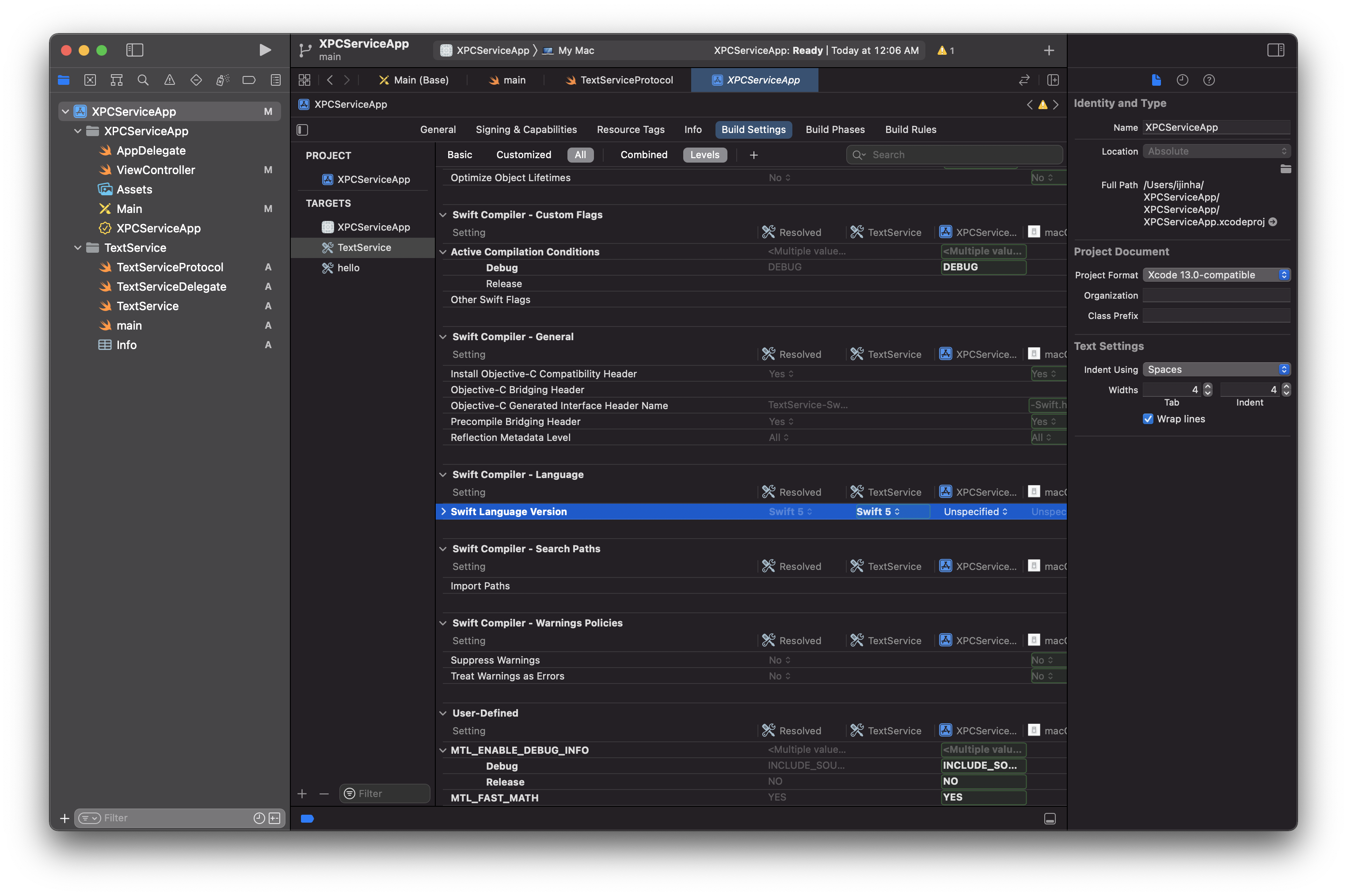Screen dimensions: 1347x896
Task: Toggle source-control status filter icon
Action: point(275,818)
